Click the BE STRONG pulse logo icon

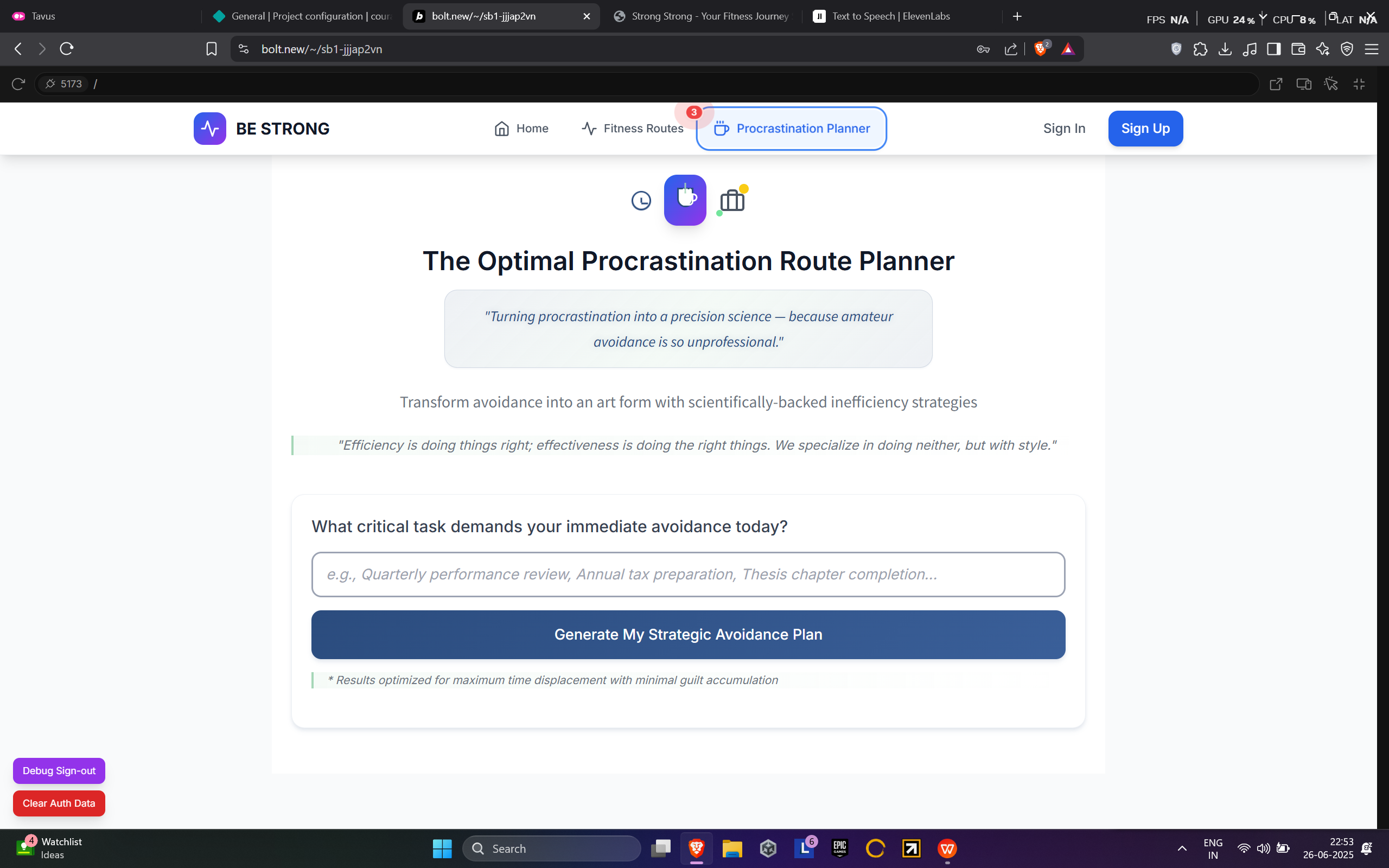(209, 129)
